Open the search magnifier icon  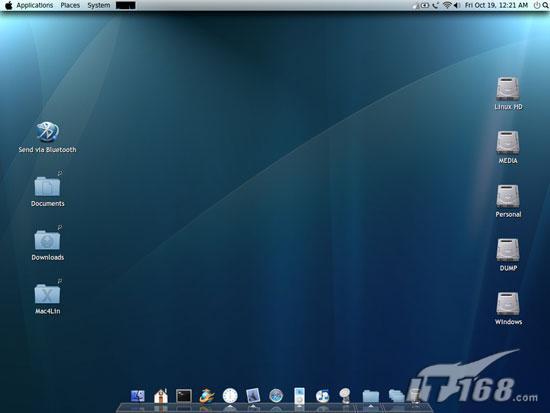(x=545, y=5)
